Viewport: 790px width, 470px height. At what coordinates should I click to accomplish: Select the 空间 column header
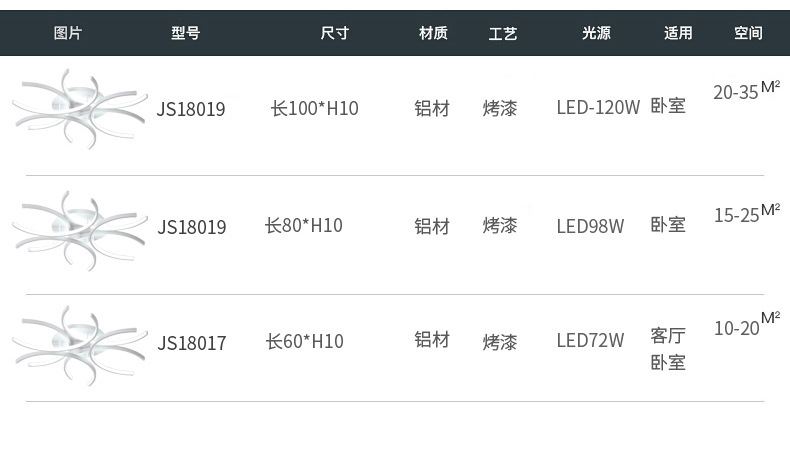748,33
